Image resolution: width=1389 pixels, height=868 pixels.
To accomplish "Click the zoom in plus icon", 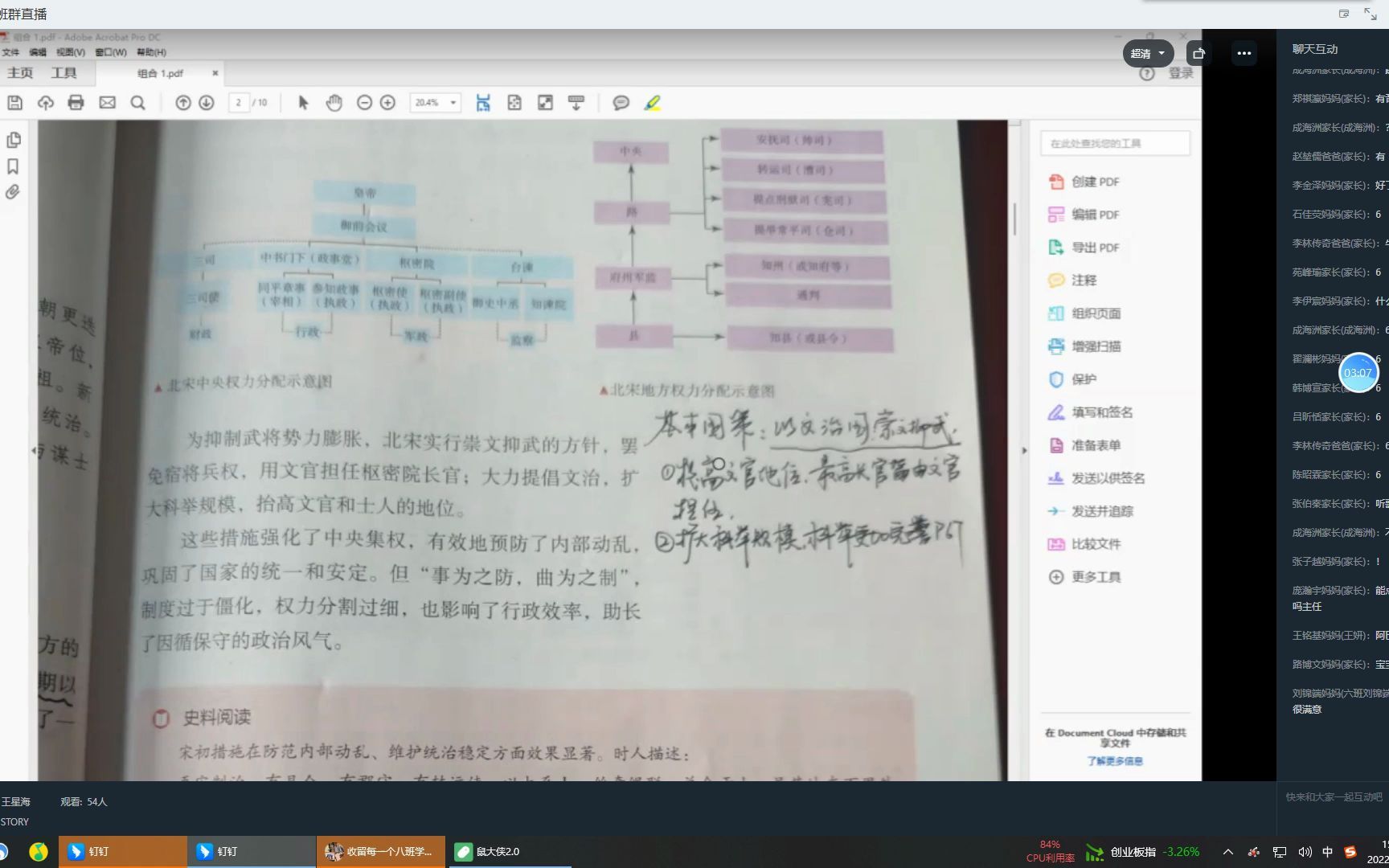I will tap(387, 103).
